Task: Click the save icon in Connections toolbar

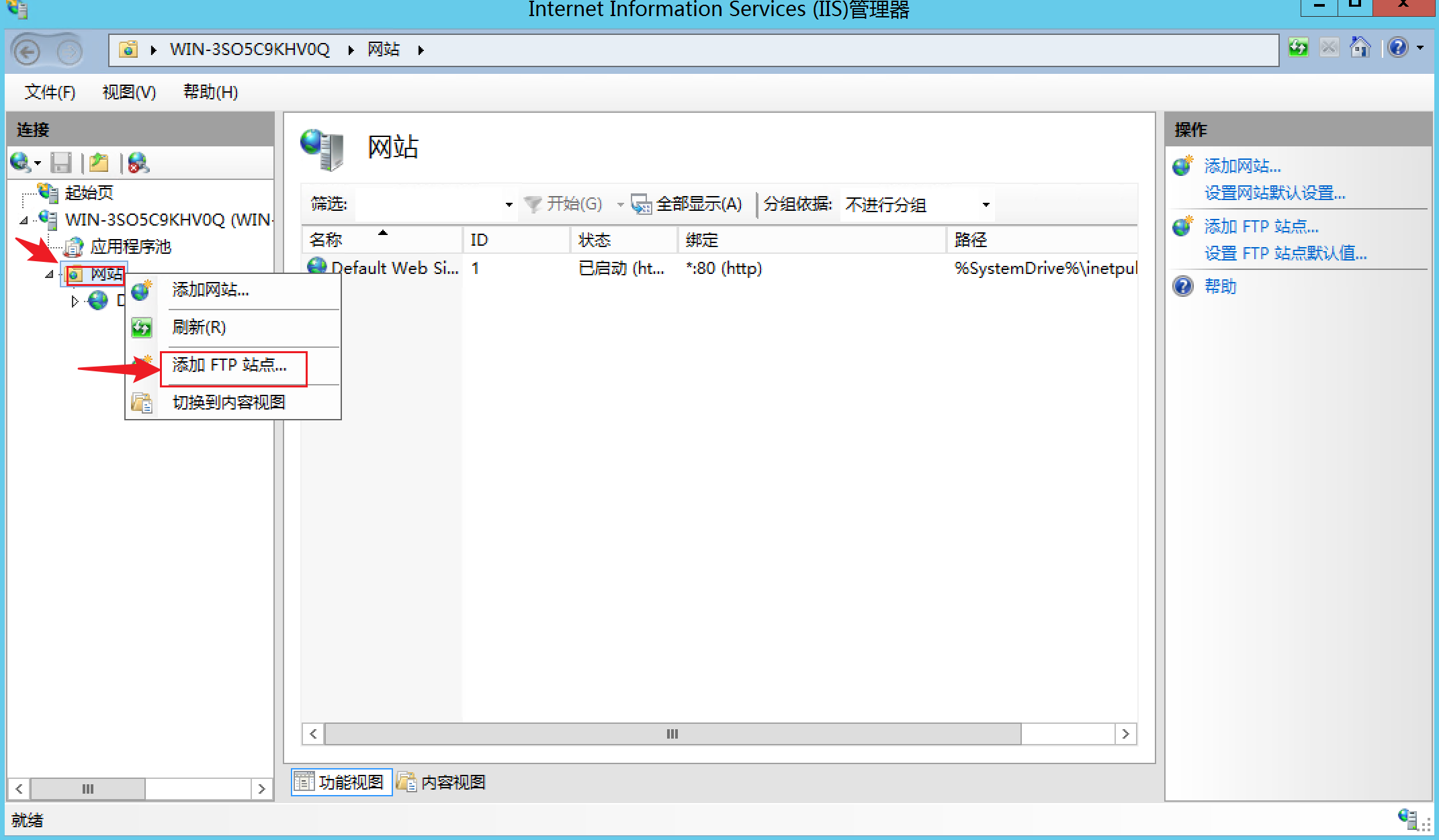Action: coord(61,162)
